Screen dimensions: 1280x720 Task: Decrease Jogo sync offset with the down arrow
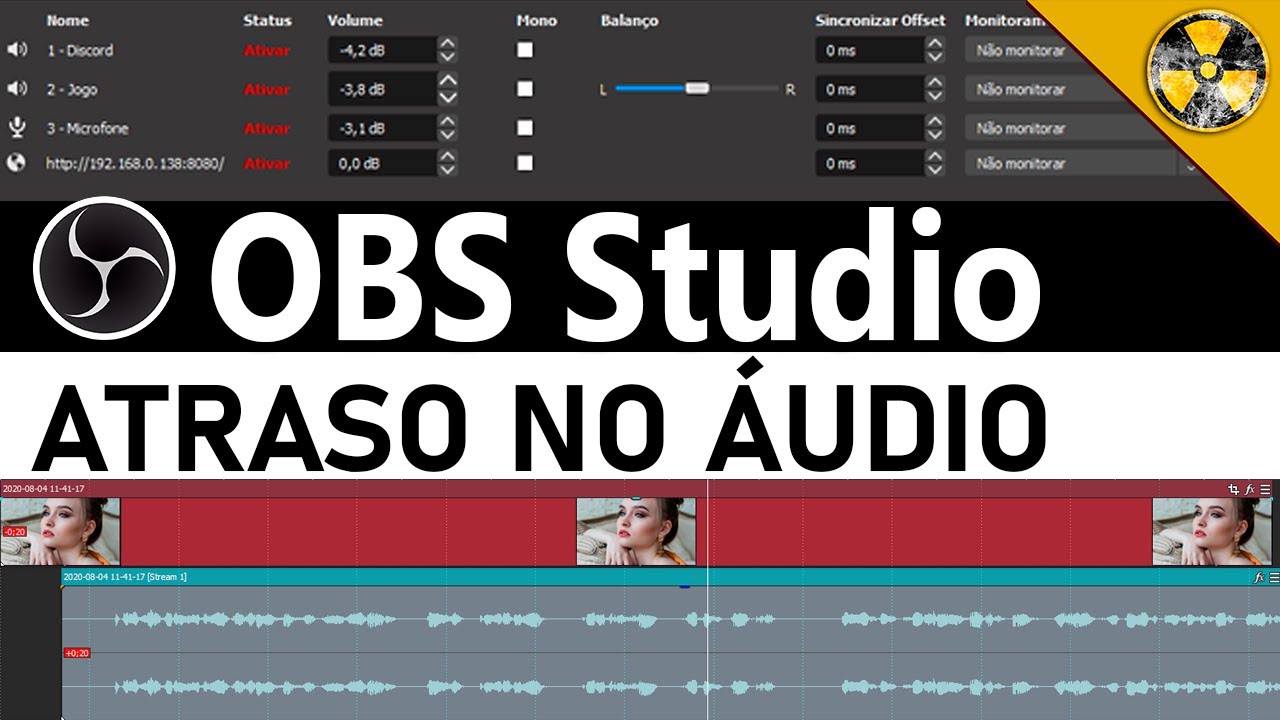tap(935, 96)
